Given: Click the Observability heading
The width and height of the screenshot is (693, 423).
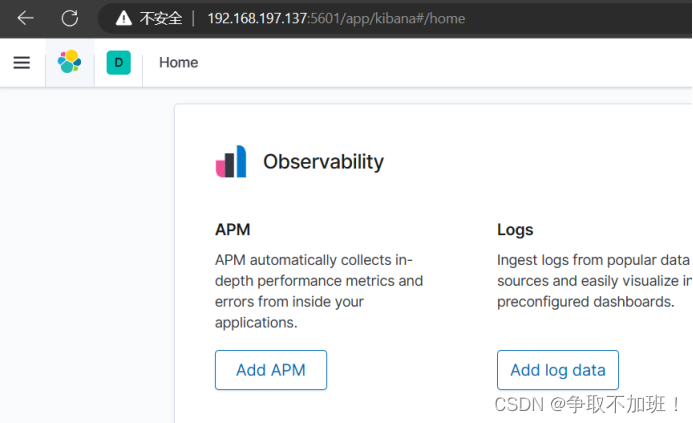Looking at the screenshot, I should coord(324,162).
